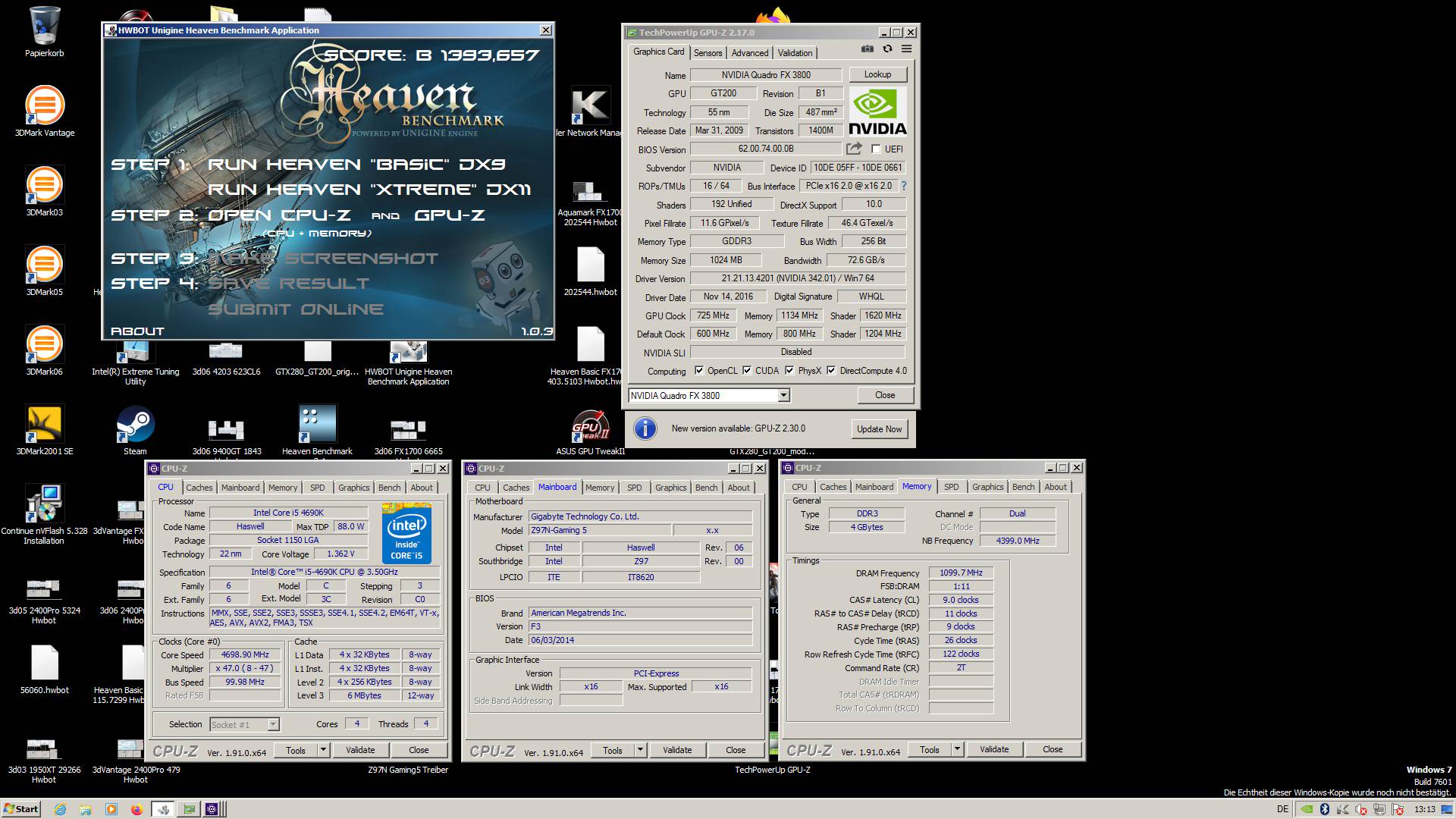Click the GPU-Z refresh icon

click(x=887, y=49)
